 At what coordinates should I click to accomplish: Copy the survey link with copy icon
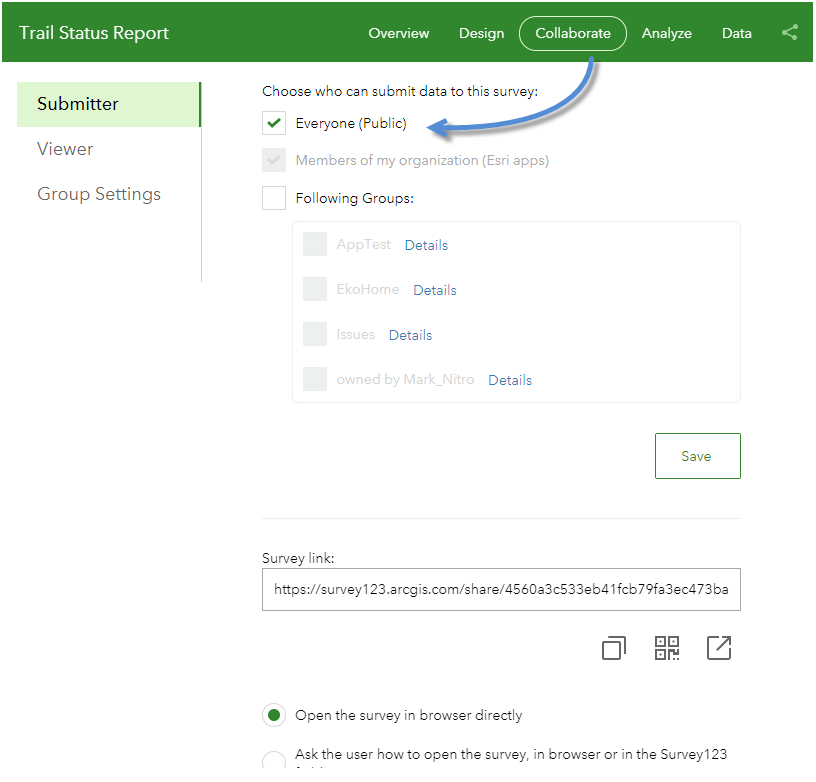pos(614,648)
